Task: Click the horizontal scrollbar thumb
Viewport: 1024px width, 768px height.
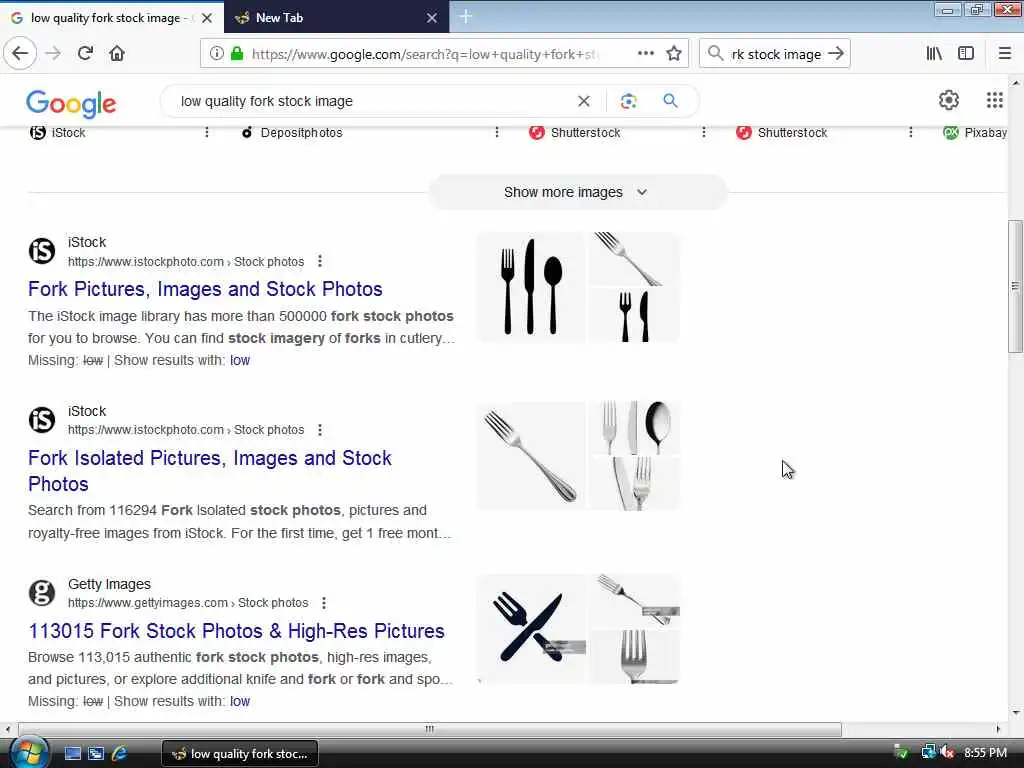Action: coord(430,729)
